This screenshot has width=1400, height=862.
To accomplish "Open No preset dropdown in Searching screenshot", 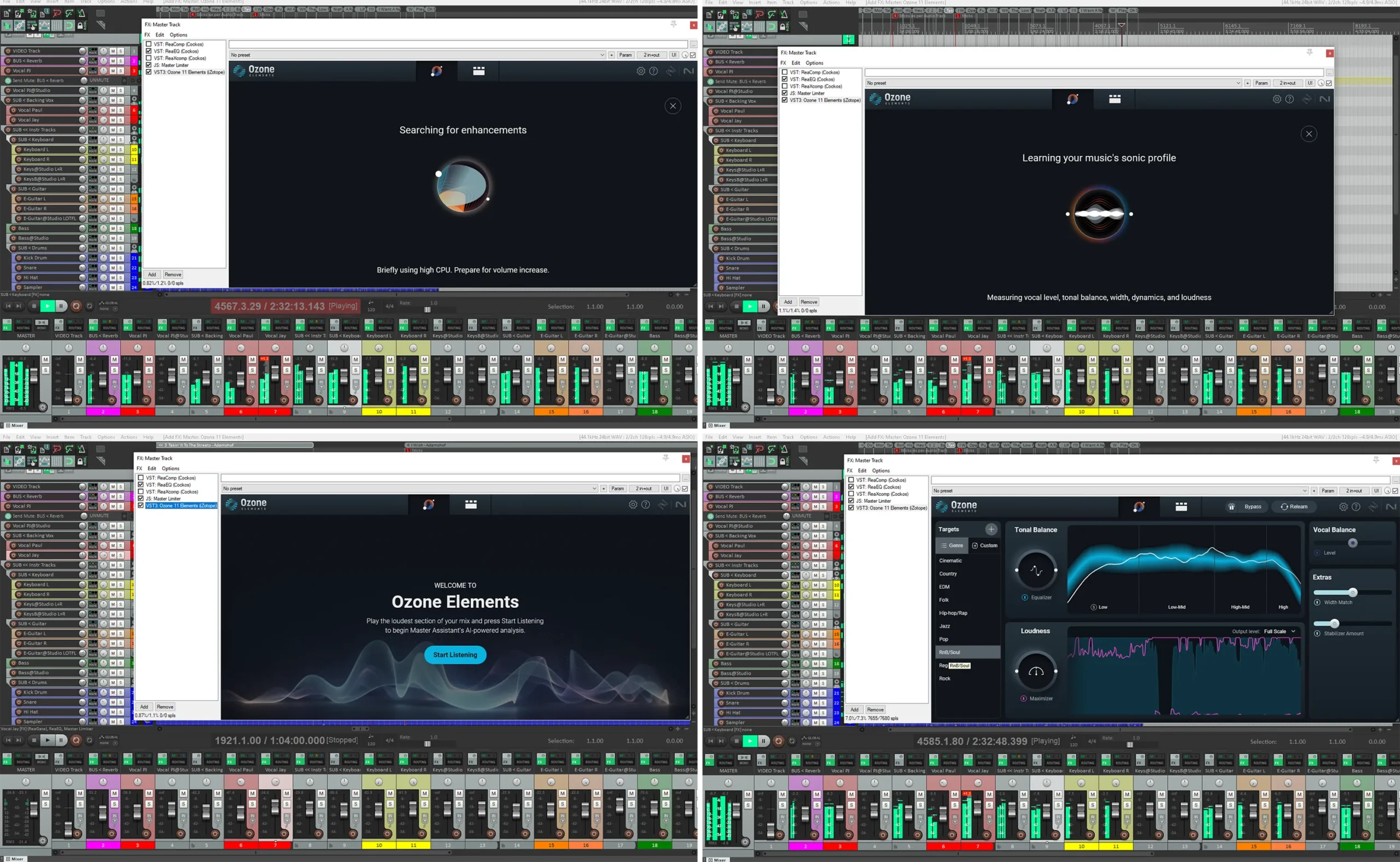I will click(417, 55).
